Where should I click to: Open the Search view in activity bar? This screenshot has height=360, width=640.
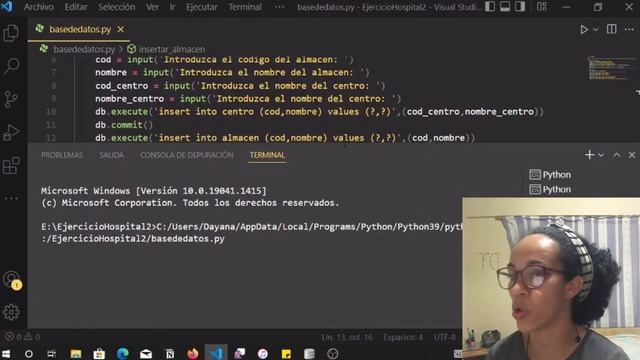click(11, 66)
